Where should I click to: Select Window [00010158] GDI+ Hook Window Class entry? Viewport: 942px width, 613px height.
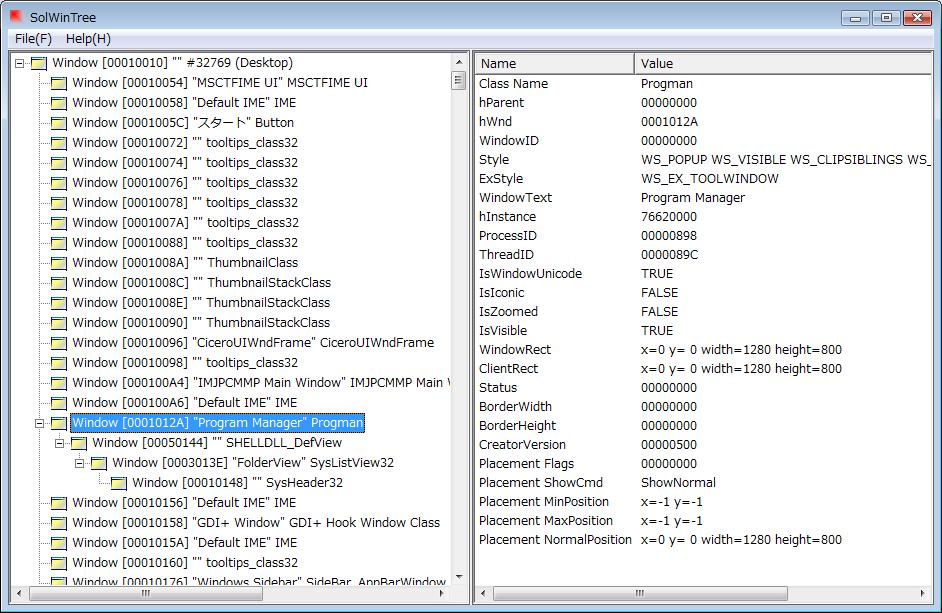[256, 523]
